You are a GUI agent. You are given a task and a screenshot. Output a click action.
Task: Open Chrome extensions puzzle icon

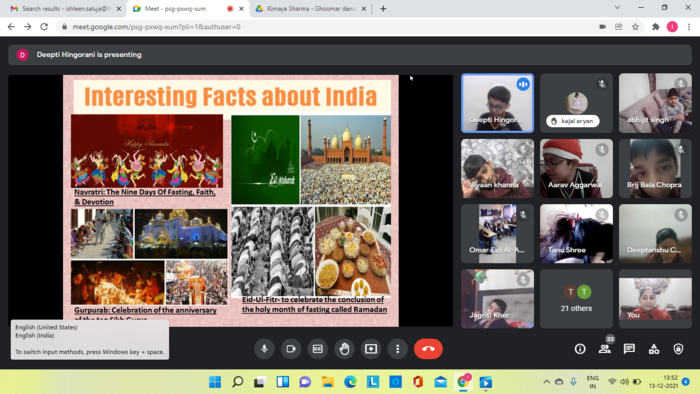tap(655, 27)
